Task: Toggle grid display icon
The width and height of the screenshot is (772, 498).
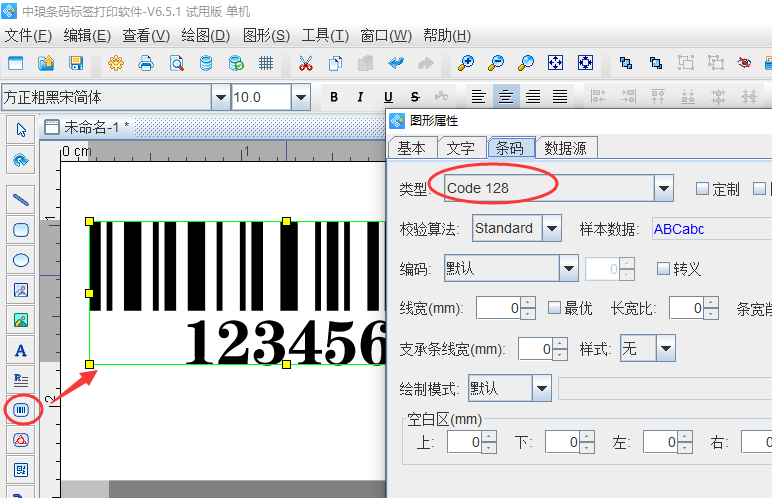Action: pyautogui.click(x=266, y=63)
